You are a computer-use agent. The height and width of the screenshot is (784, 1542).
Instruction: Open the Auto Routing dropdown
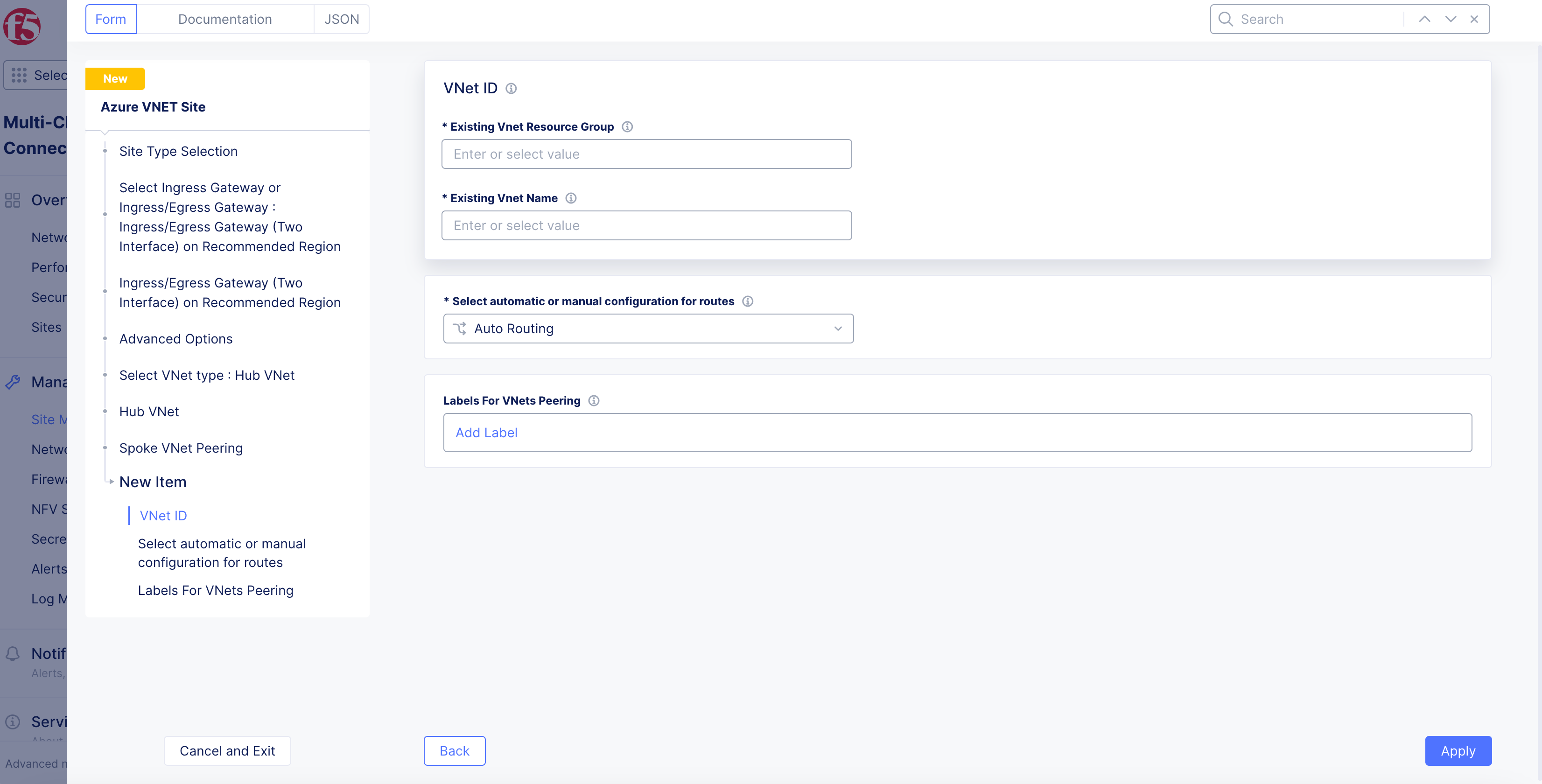[648, 329]
